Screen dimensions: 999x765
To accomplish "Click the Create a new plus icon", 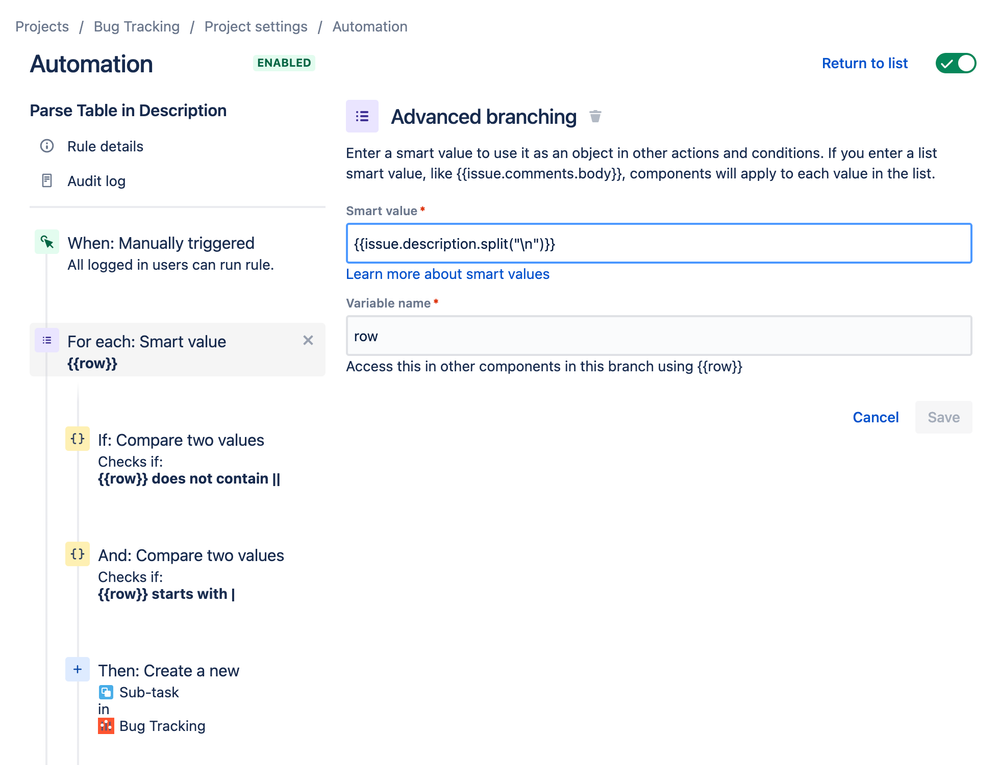I will coord(77,670).
